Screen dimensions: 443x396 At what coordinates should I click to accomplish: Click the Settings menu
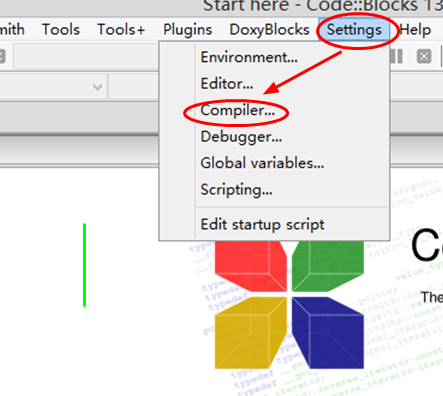pos(354,30)
